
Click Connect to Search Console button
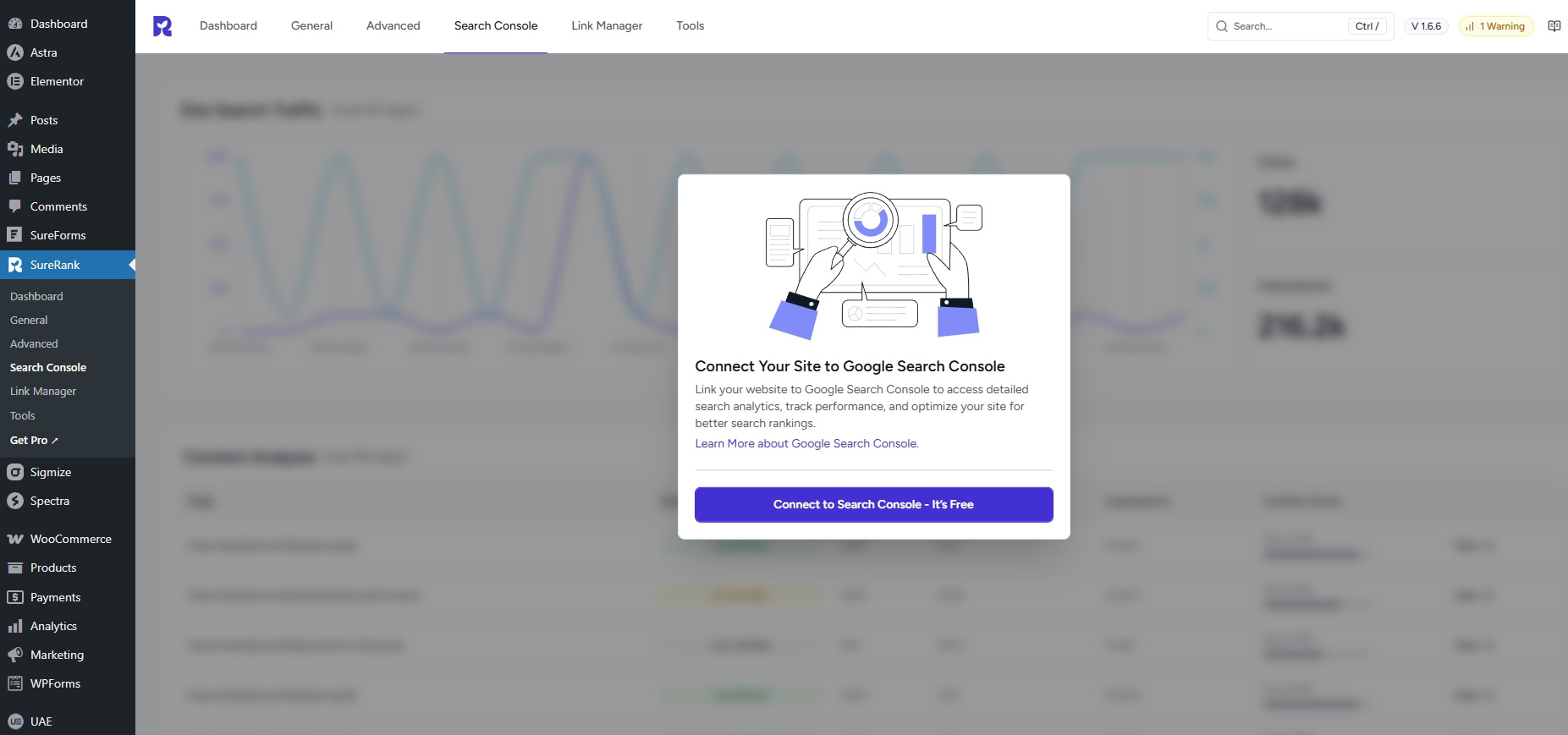874,504
